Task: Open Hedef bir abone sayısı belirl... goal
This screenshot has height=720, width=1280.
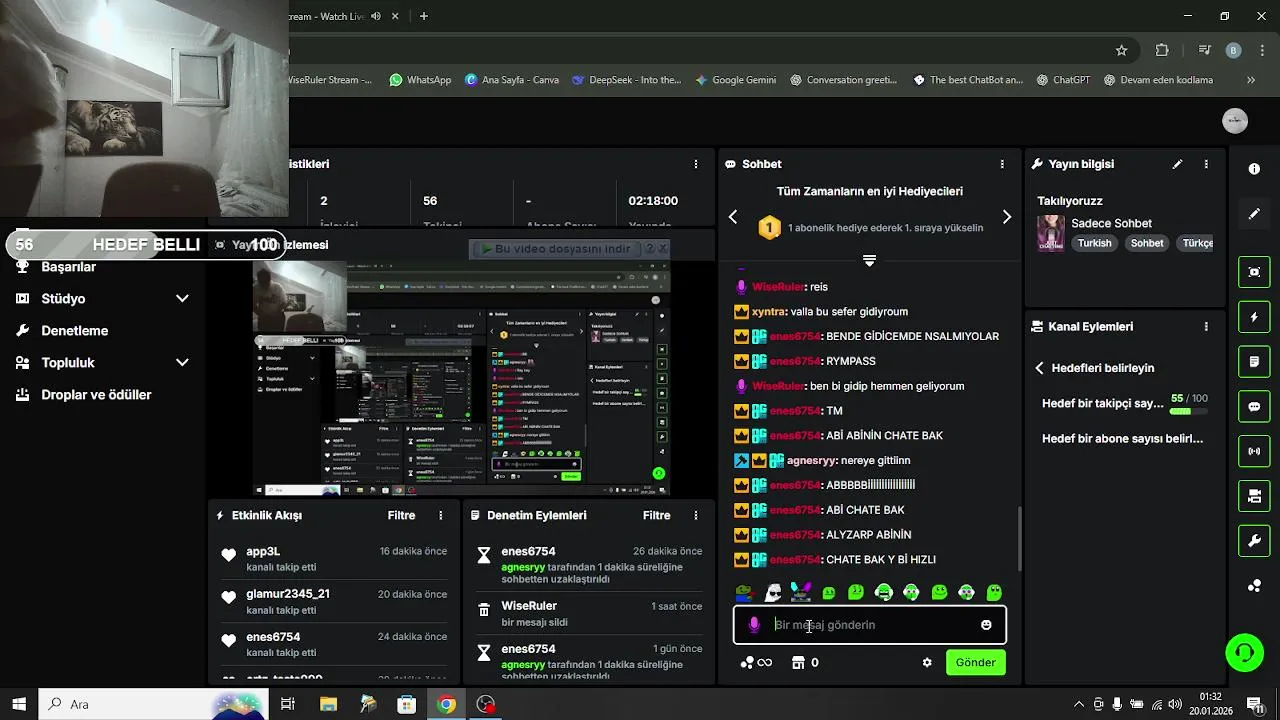Action: [x=1122, y=438]
